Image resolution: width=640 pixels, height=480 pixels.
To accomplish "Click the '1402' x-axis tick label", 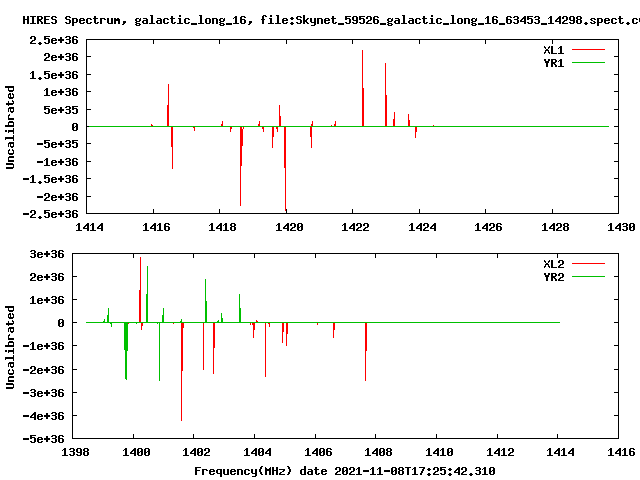I will click(x=196, y=452).
